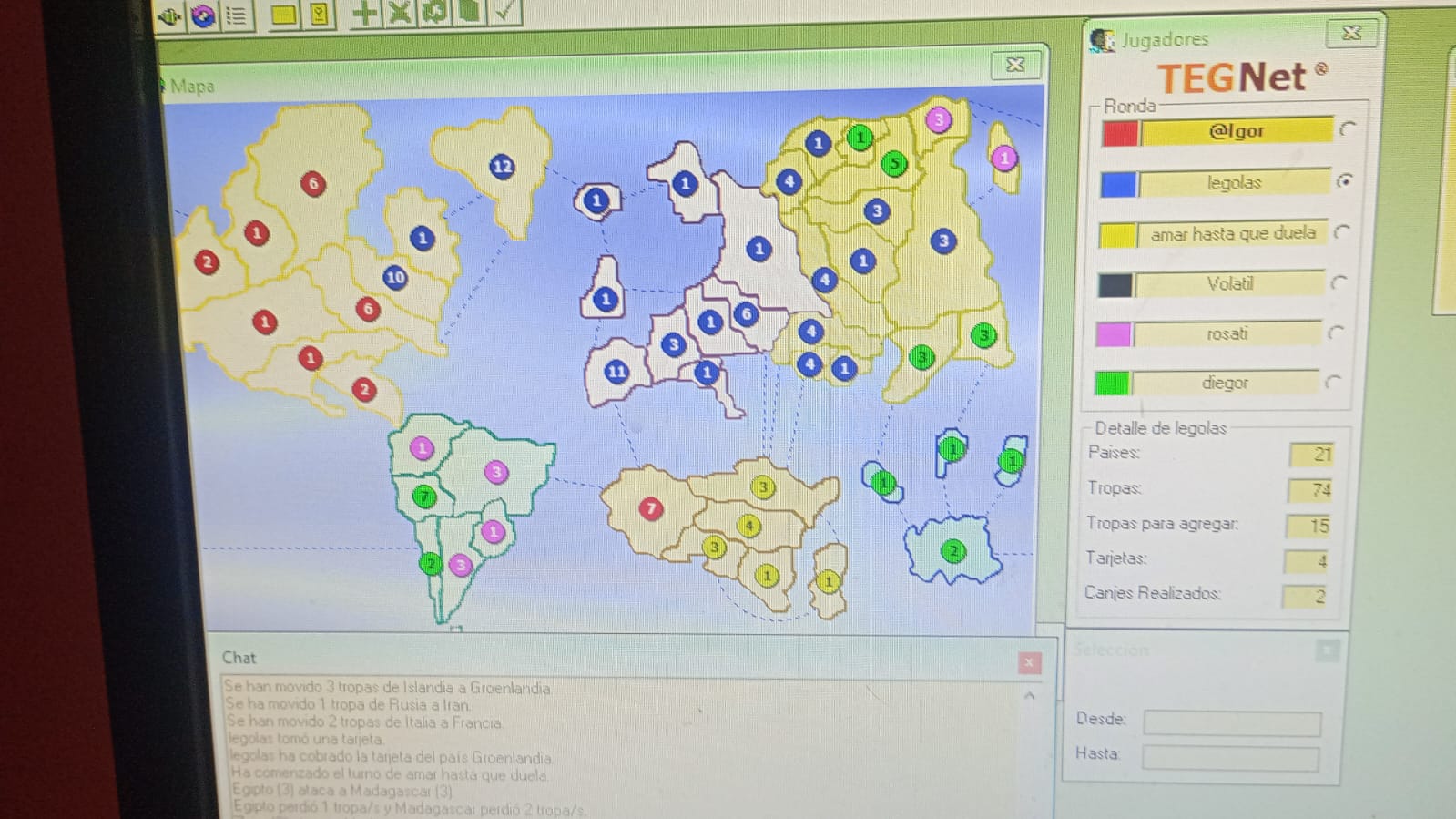Click the rosati player name bar
This screenshot has width=1456, height=819.
[1227, 333]
